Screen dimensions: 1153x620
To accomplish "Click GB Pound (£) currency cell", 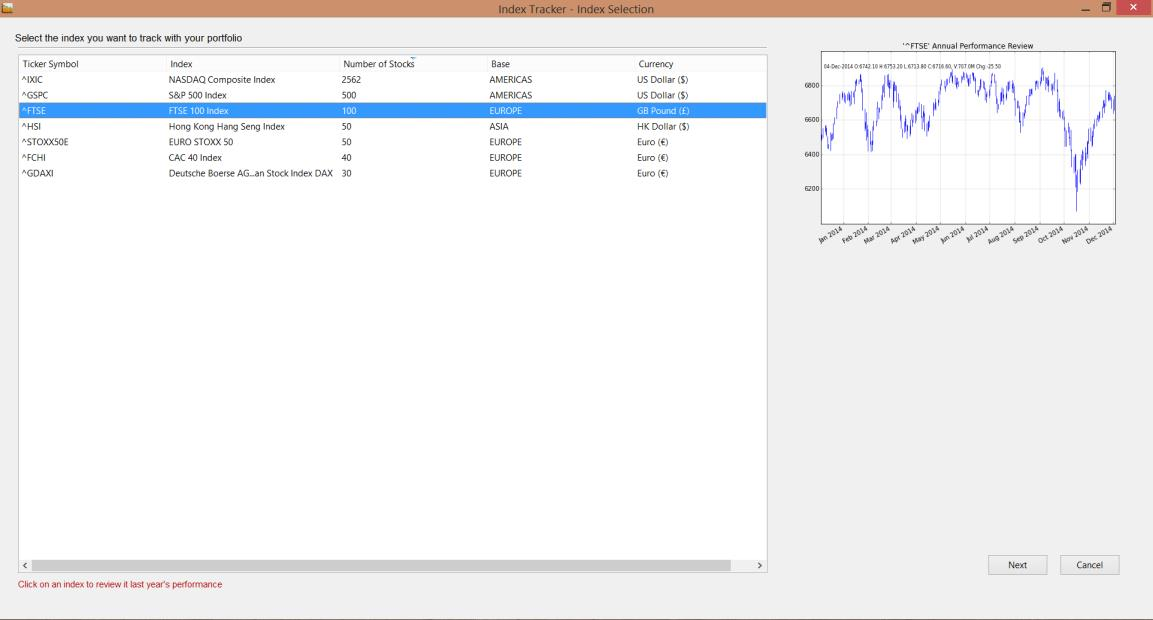I will [x=663, y=110].
